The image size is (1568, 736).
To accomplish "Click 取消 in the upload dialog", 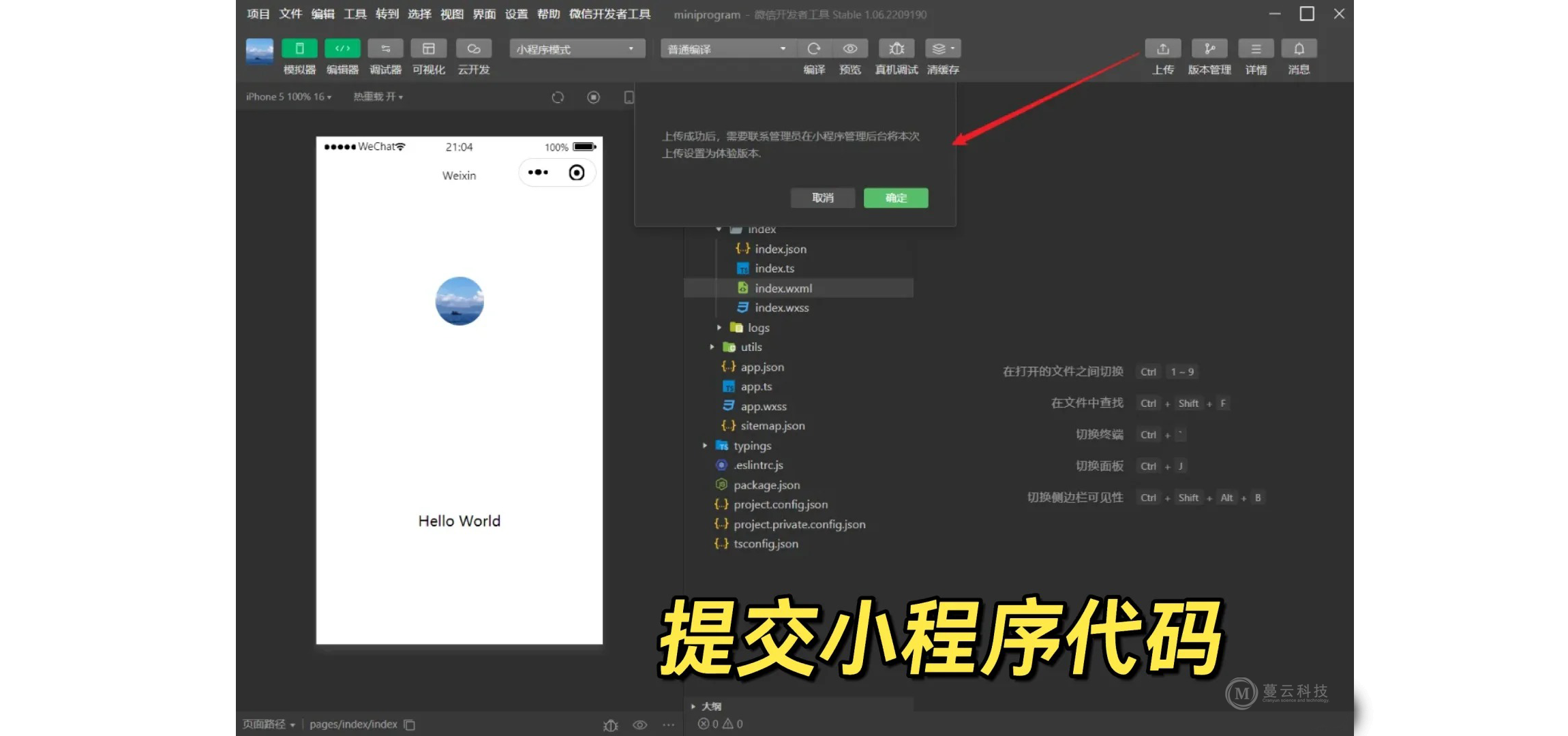I will click(823, 198).
